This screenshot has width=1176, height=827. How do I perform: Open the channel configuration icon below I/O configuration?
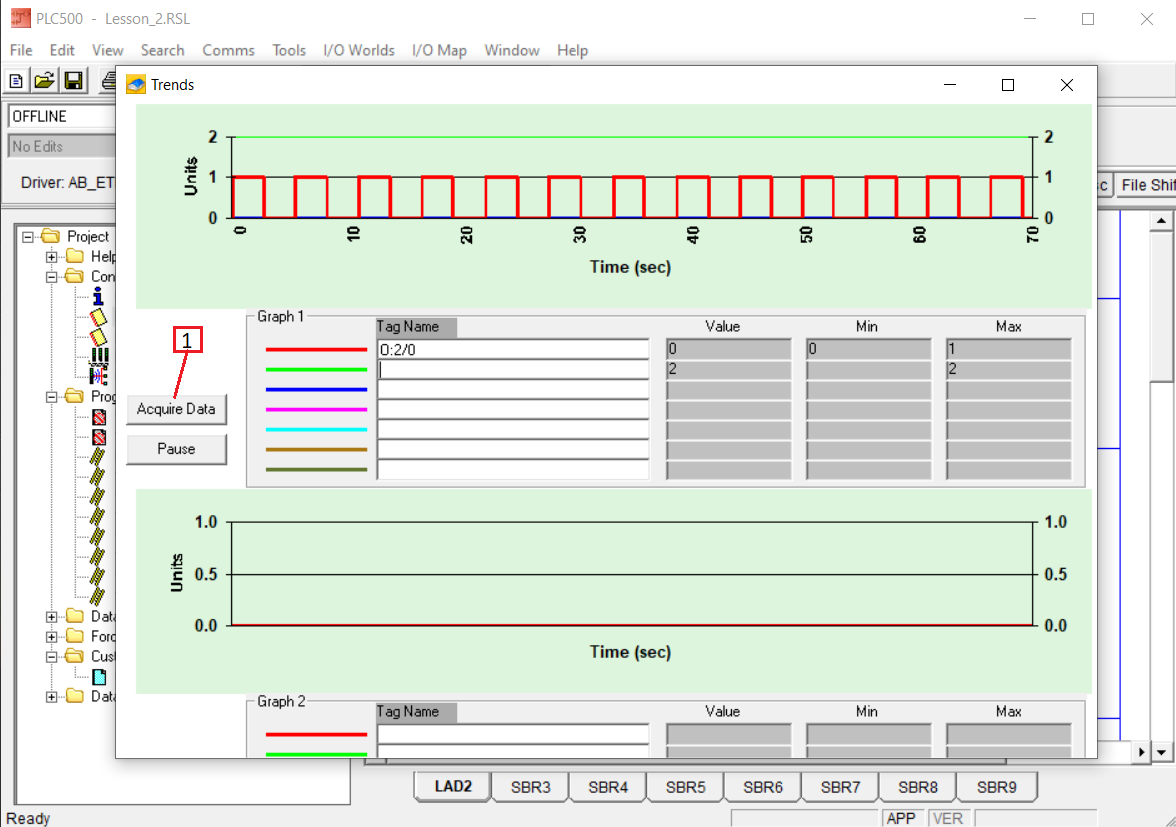[x=98, y=374]
